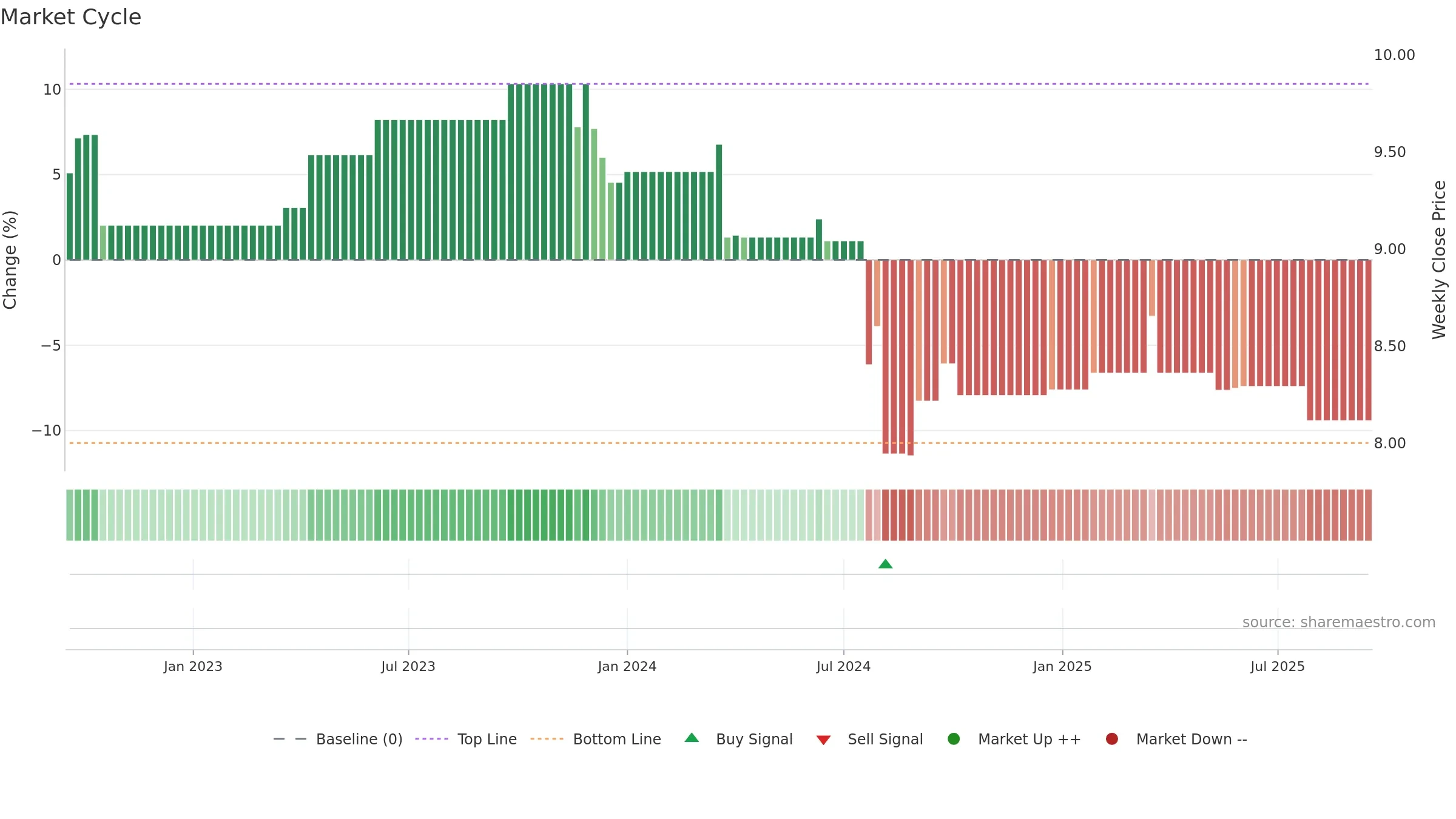Click the green triangle icon in legend

point(692,738)
